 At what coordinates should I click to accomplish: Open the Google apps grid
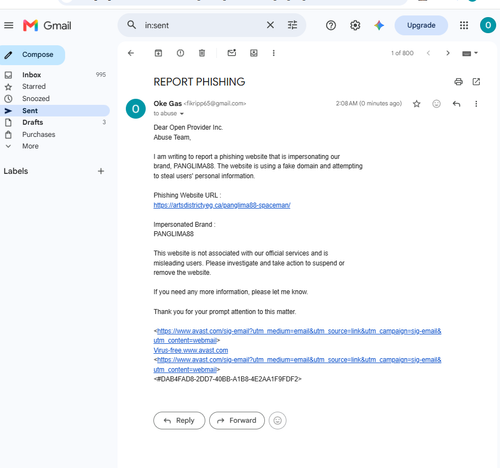pyautogui.click(x=464, y=25)
